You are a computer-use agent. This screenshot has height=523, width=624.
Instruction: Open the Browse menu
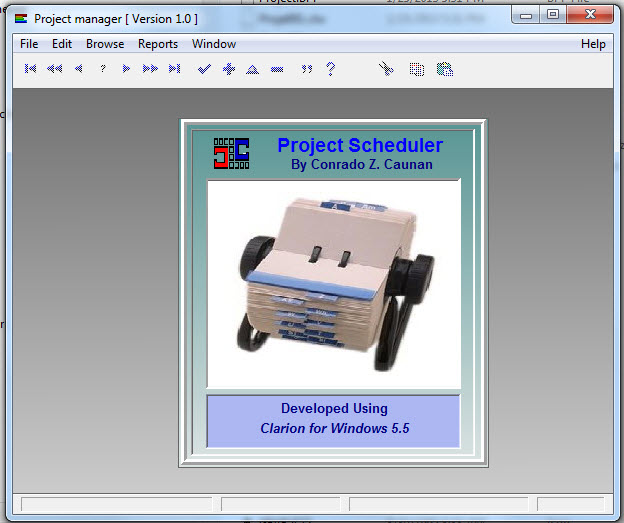(105, 44)
